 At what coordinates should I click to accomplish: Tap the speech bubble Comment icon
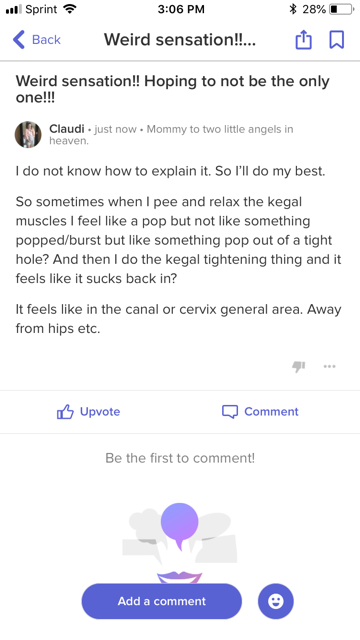[x=230, y=412]
